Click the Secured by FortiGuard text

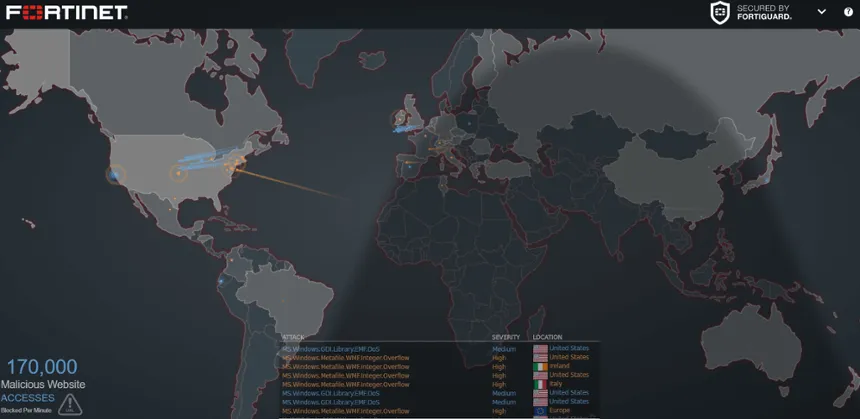(764, 12)
